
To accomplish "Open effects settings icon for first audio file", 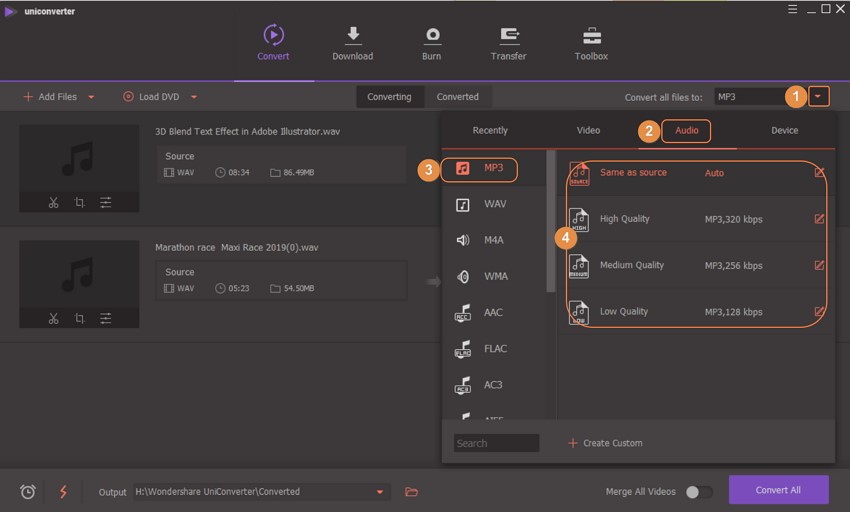I will (x=105, y=203).
